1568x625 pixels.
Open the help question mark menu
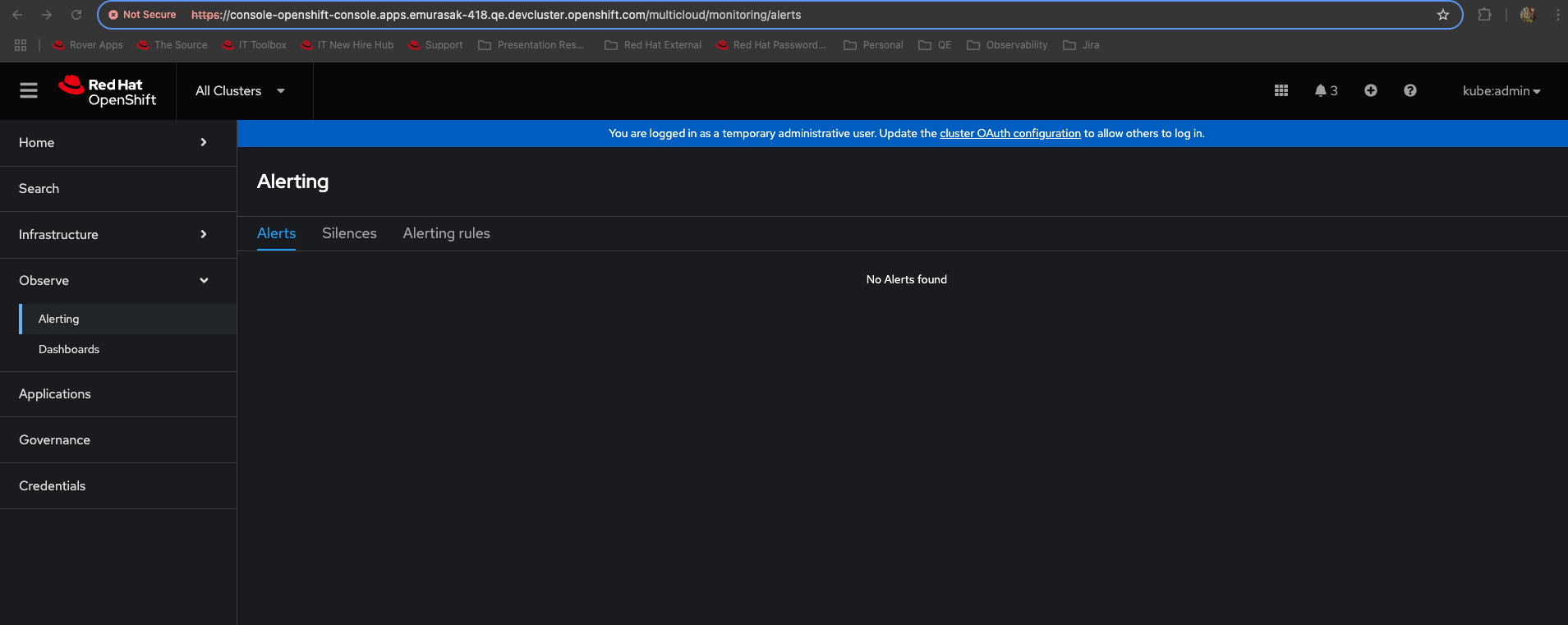pyautogui.click(x=1409, y=90)
